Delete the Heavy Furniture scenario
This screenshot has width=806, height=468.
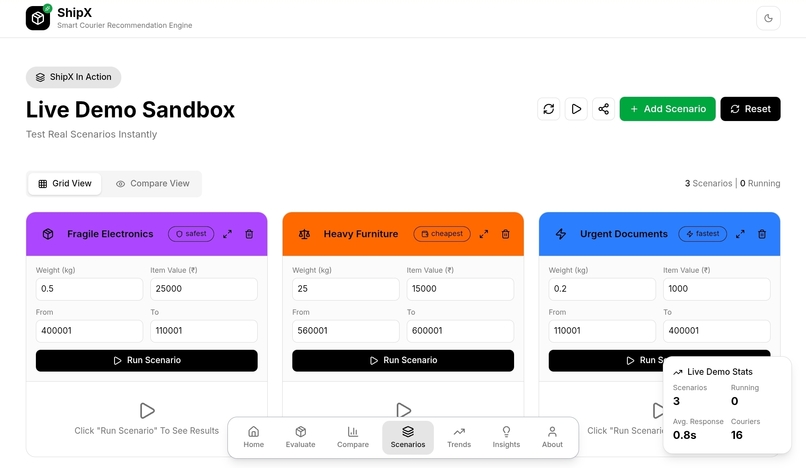pyautogui.click(x=505, y=234)
